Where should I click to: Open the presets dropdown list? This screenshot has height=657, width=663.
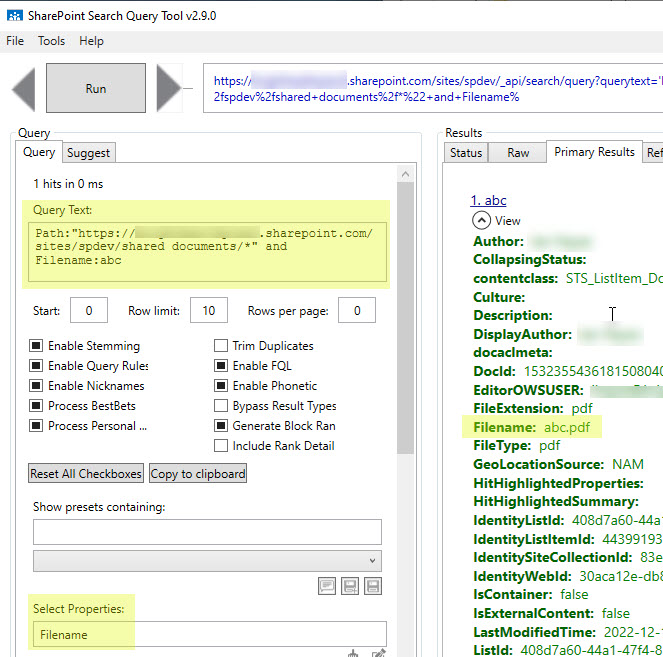tap(207, 561)
